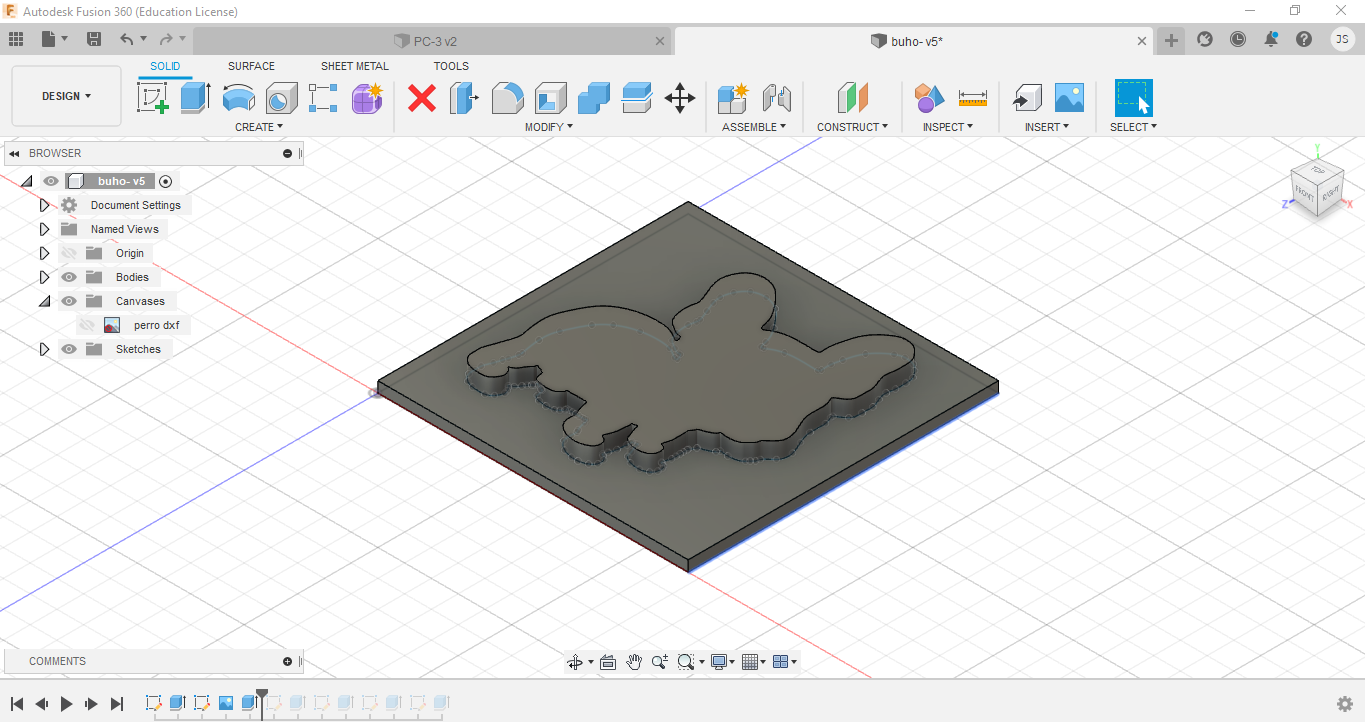Show the perro dxf canvas
The height and width of the screenshot is (722, 1365).
point(87,325)
